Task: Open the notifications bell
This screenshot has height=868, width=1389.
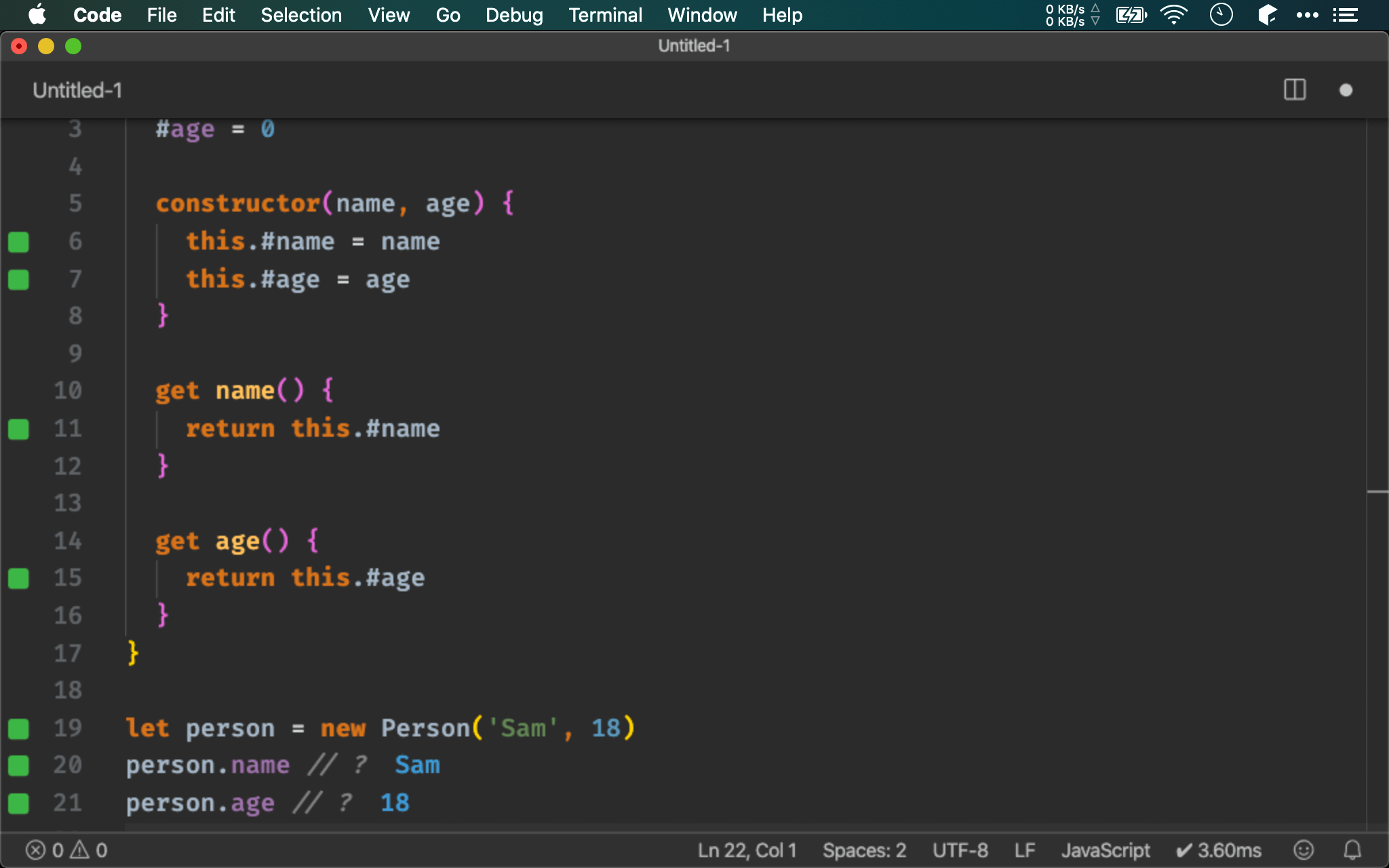Action: pos(1352,850)
